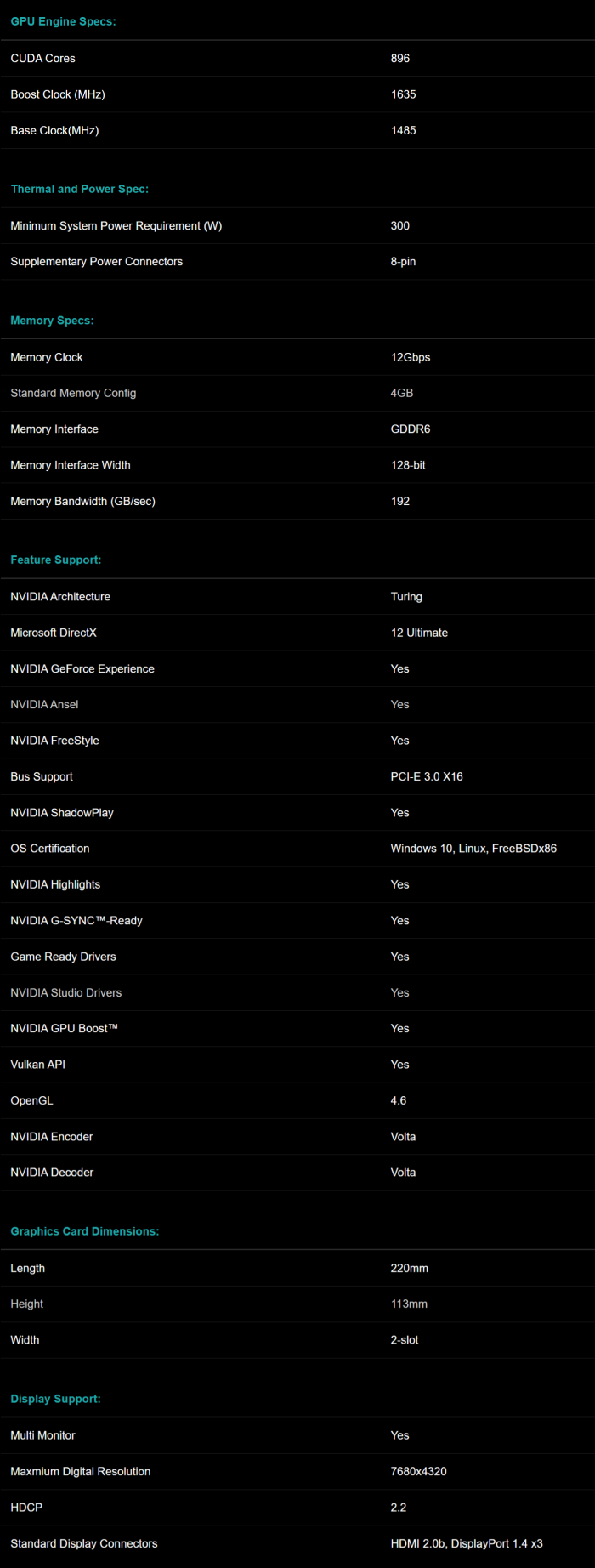Click the HDCP label
This screenshot has height=1568, width=595.
(26, 1508)
